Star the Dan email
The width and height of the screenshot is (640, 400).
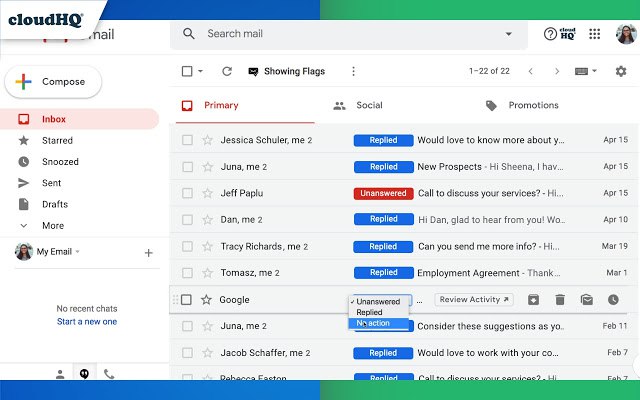208,220
